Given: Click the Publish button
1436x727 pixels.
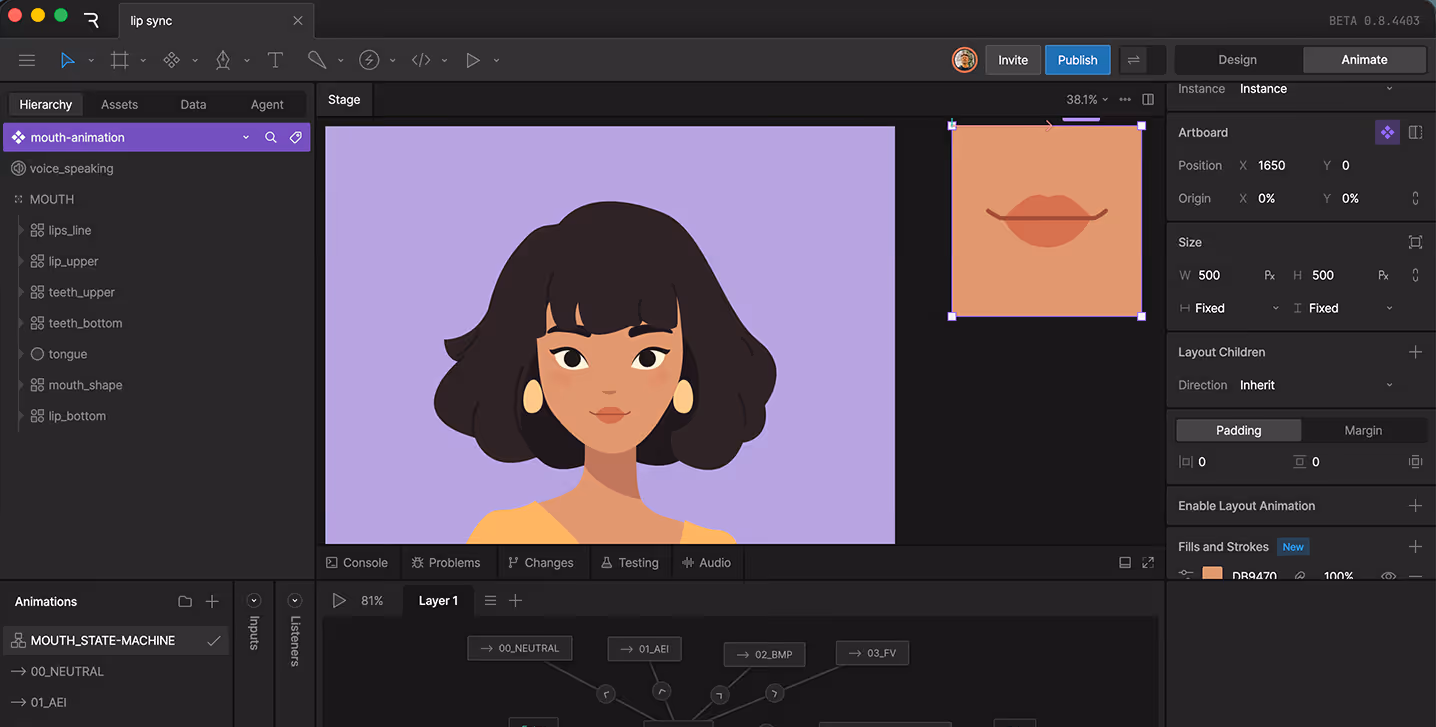Looking at the screenshot, I should [1077, 60].
